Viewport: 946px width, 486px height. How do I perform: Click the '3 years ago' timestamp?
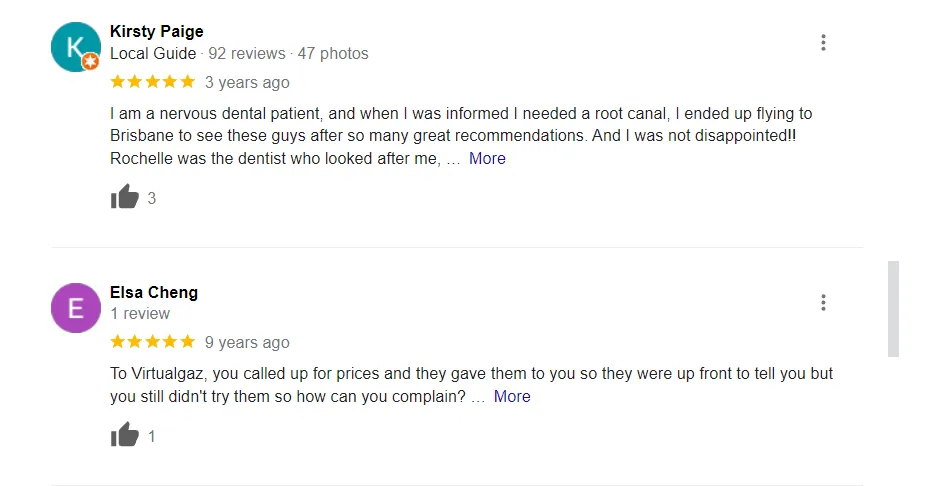(x=247, y=82)
